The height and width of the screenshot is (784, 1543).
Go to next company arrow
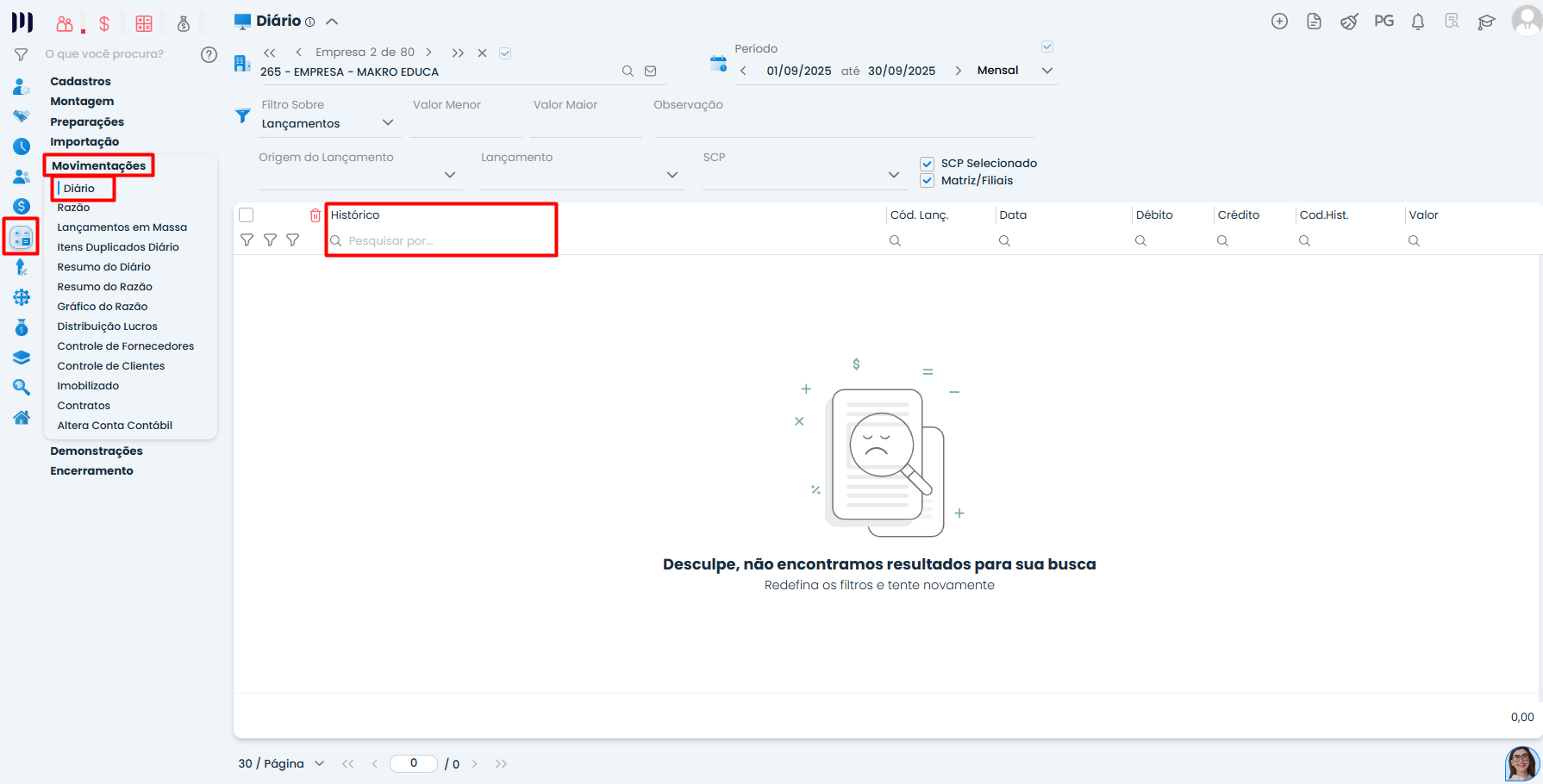(x=428, y=53)
